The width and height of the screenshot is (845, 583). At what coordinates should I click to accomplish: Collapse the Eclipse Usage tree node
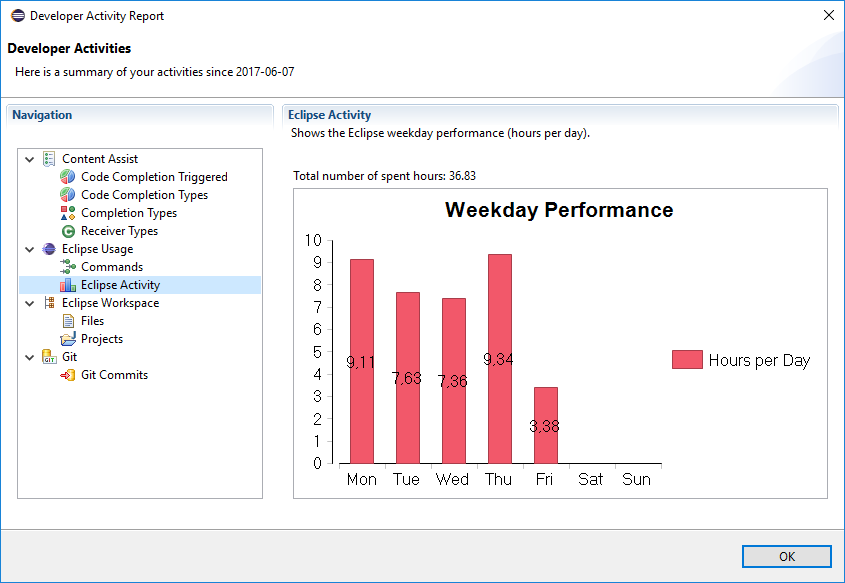coord(30,249)
